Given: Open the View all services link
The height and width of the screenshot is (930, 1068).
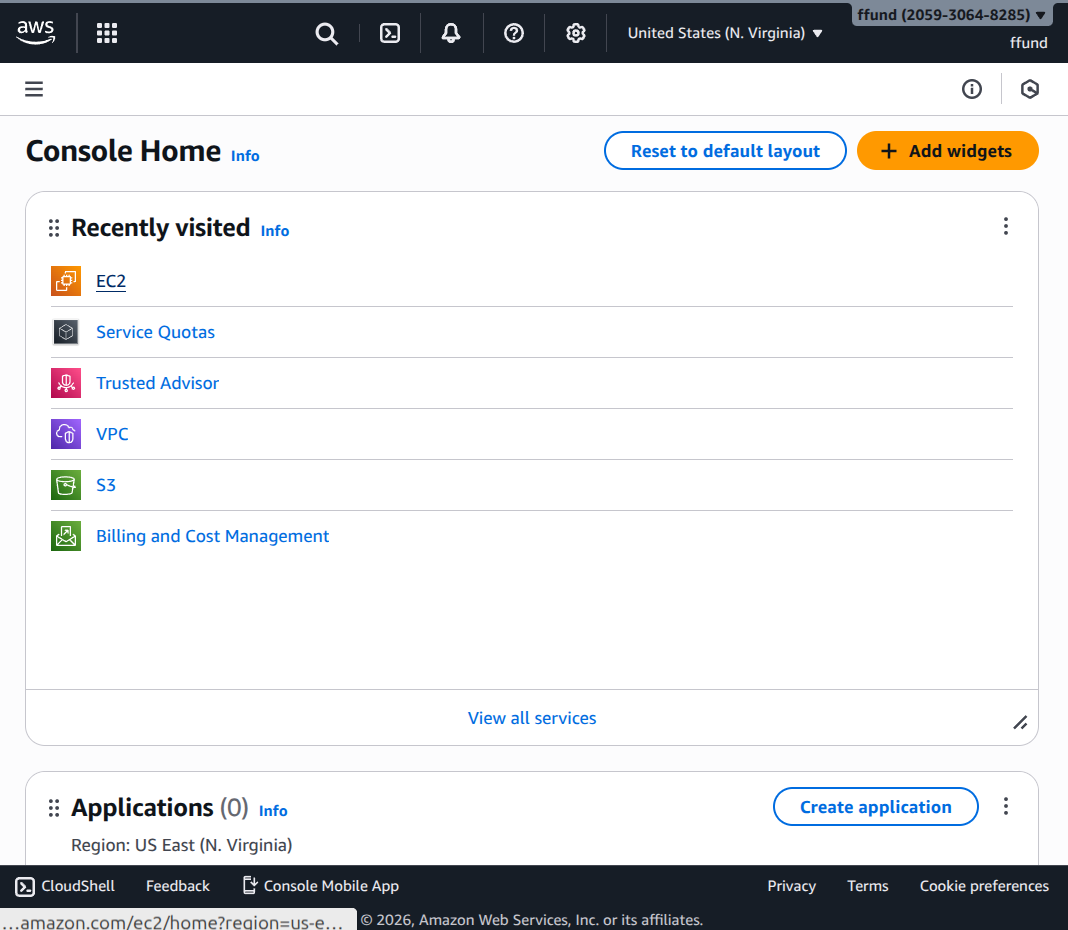Looking at the screenshot, I should (532, 718).
